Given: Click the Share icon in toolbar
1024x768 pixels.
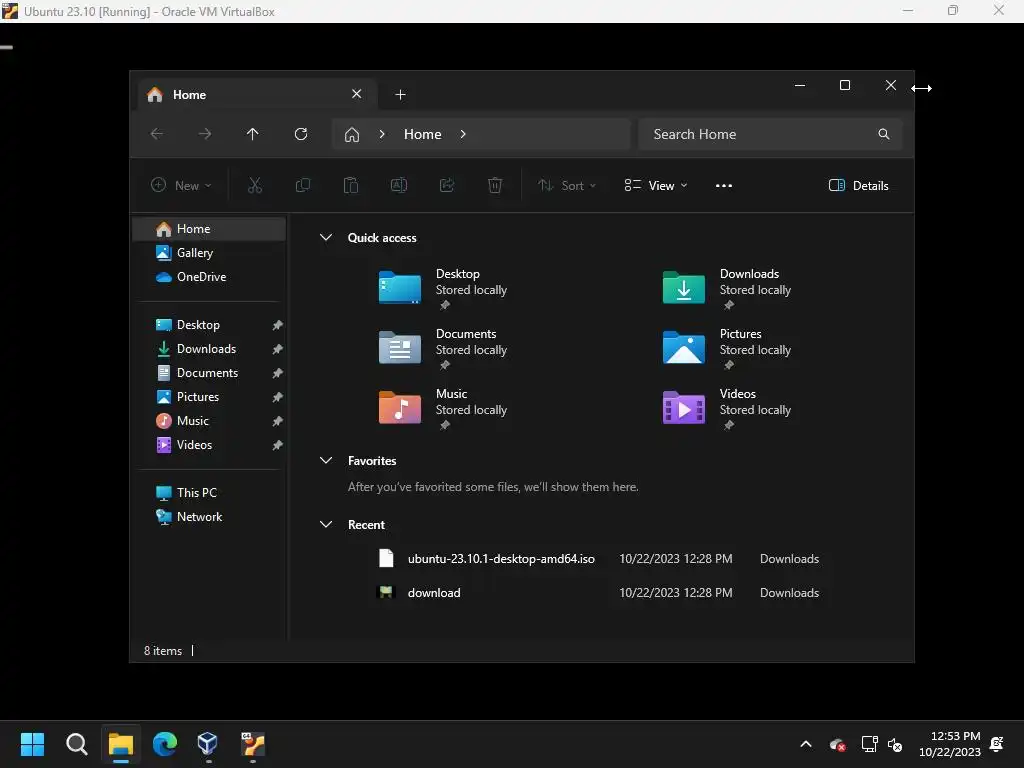Looking at the screenshot, I should click(x=447, y=185).
